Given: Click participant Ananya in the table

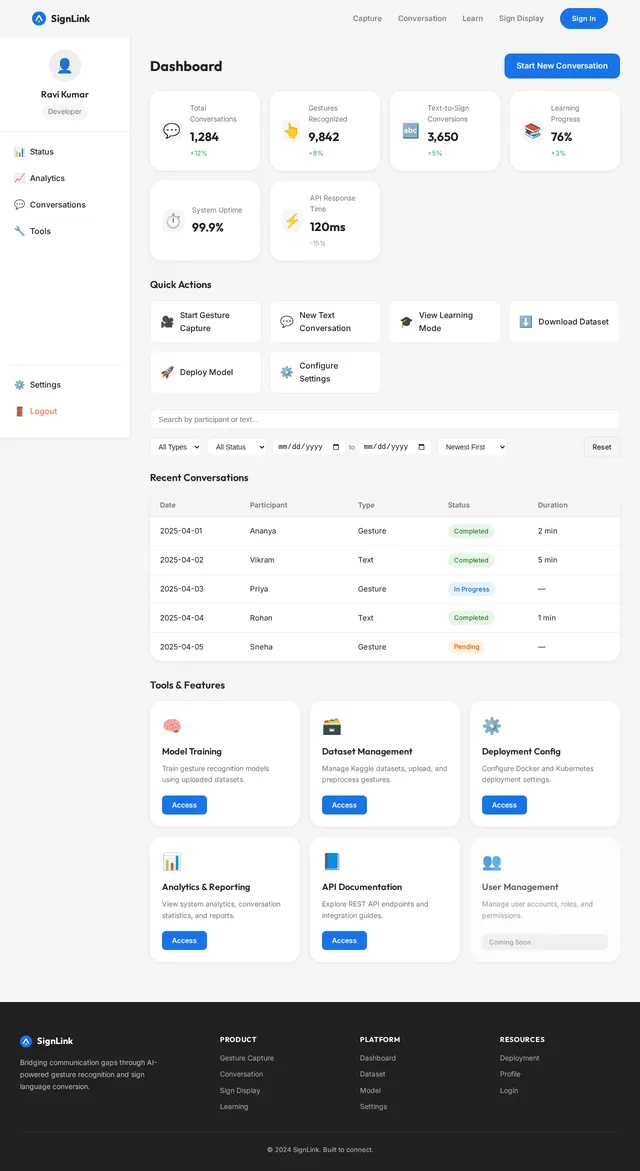Looking at the screenshot, I should (x=263, y=531).
